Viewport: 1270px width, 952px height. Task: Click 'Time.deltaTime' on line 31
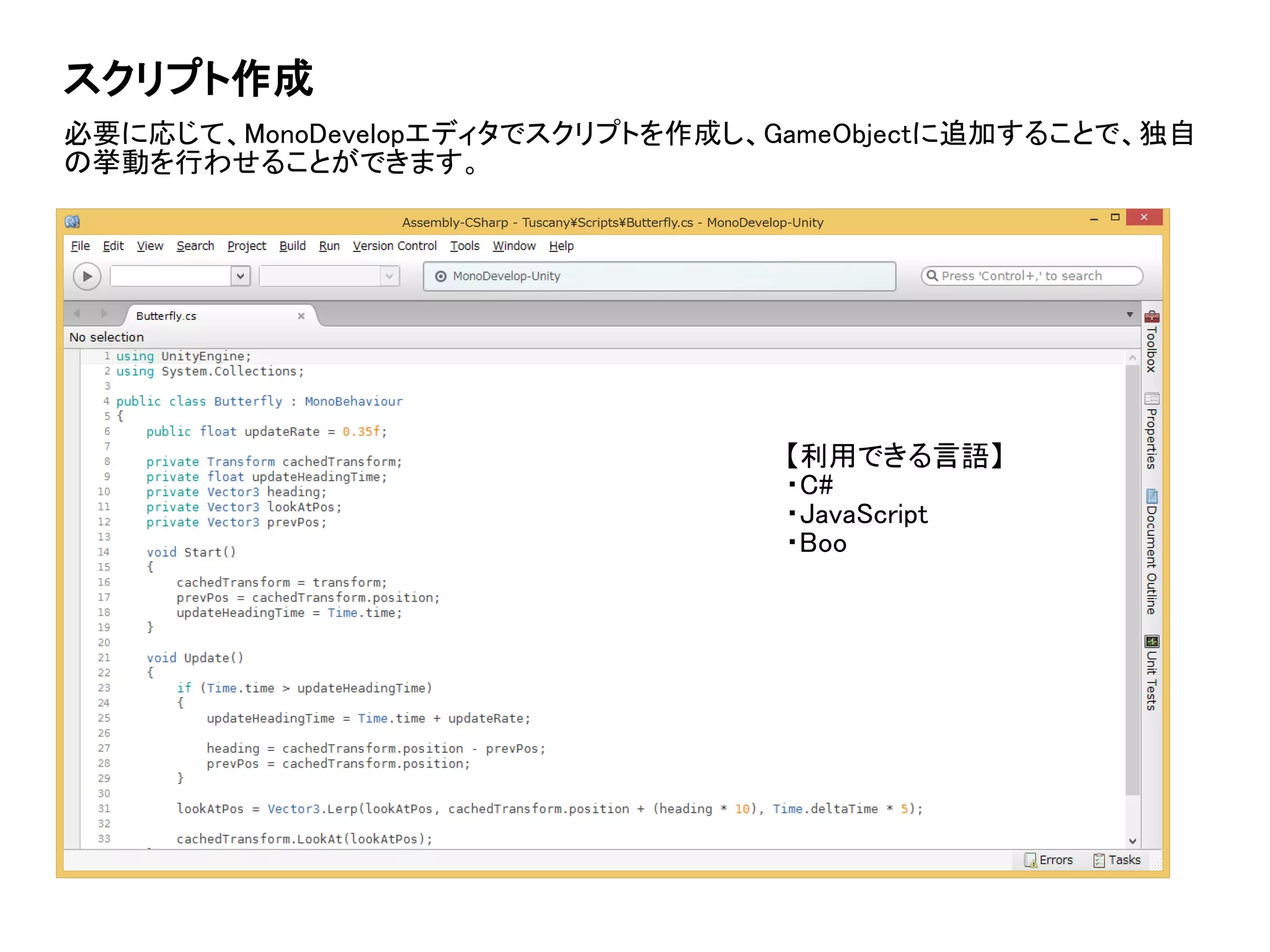pyautogui.click(x=825, y=809)
